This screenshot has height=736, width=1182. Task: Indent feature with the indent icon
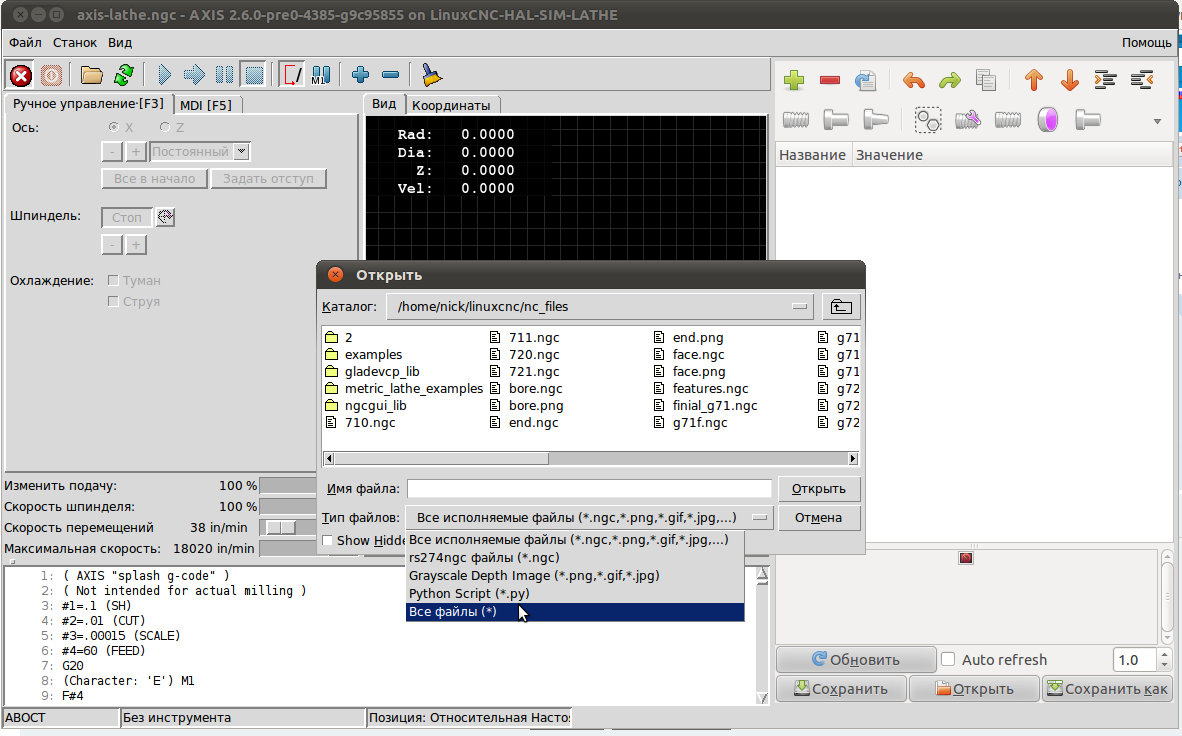click(x=1105, y=80)
